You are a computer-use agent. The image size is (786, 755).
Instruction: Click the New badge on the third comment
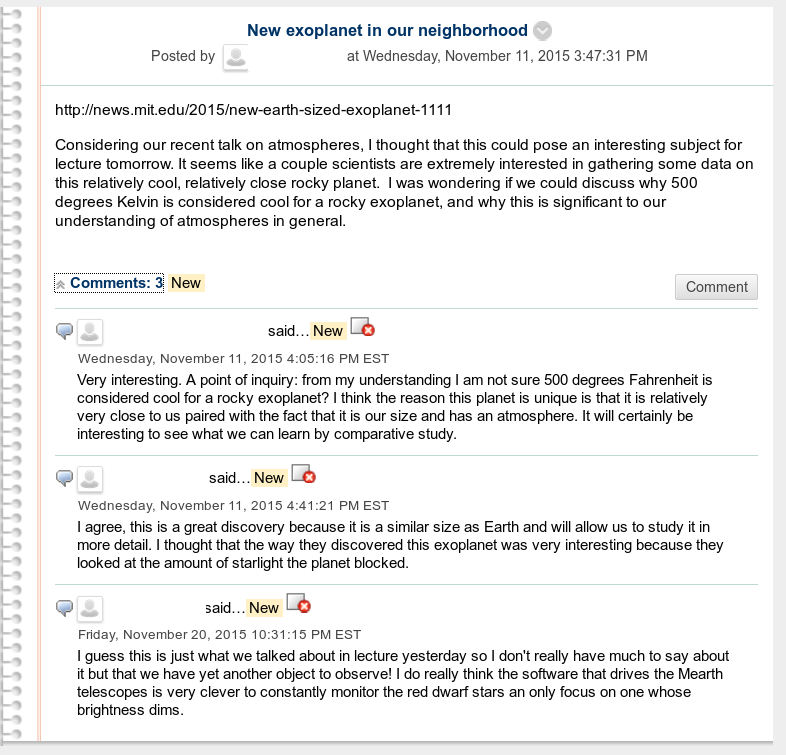[x=264, y=608]
